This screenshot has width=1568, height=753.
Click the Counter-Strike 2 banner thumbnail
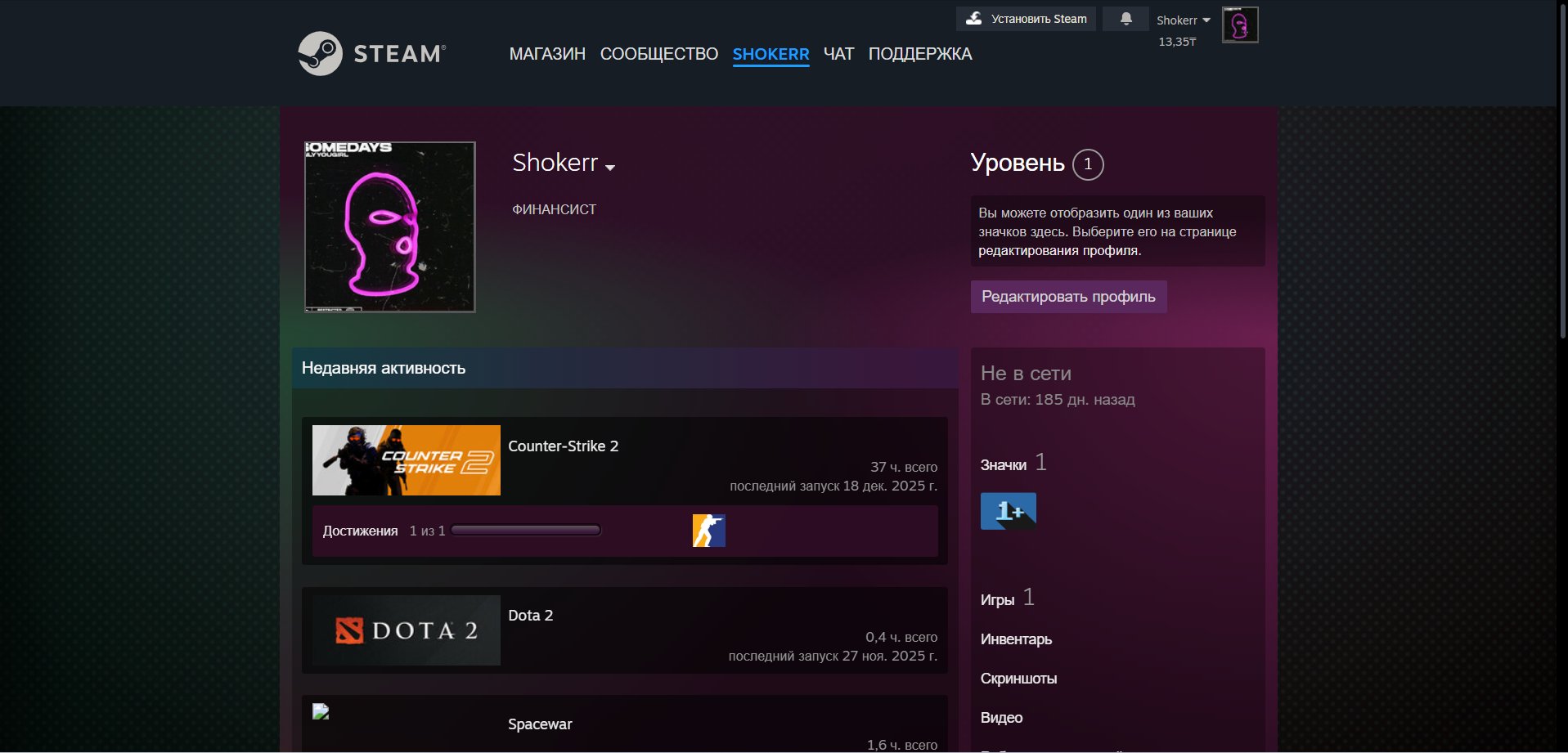407,460
